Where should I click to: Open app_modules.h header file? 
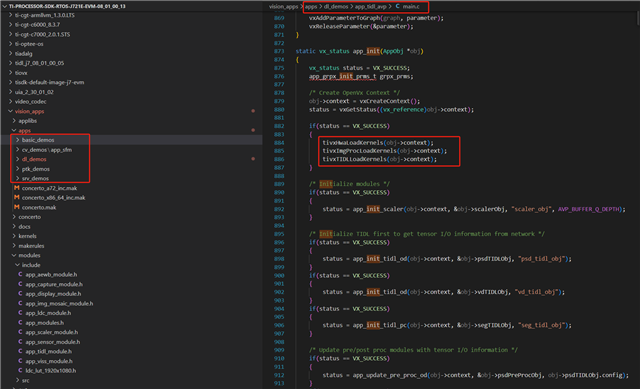click(44, 322)
